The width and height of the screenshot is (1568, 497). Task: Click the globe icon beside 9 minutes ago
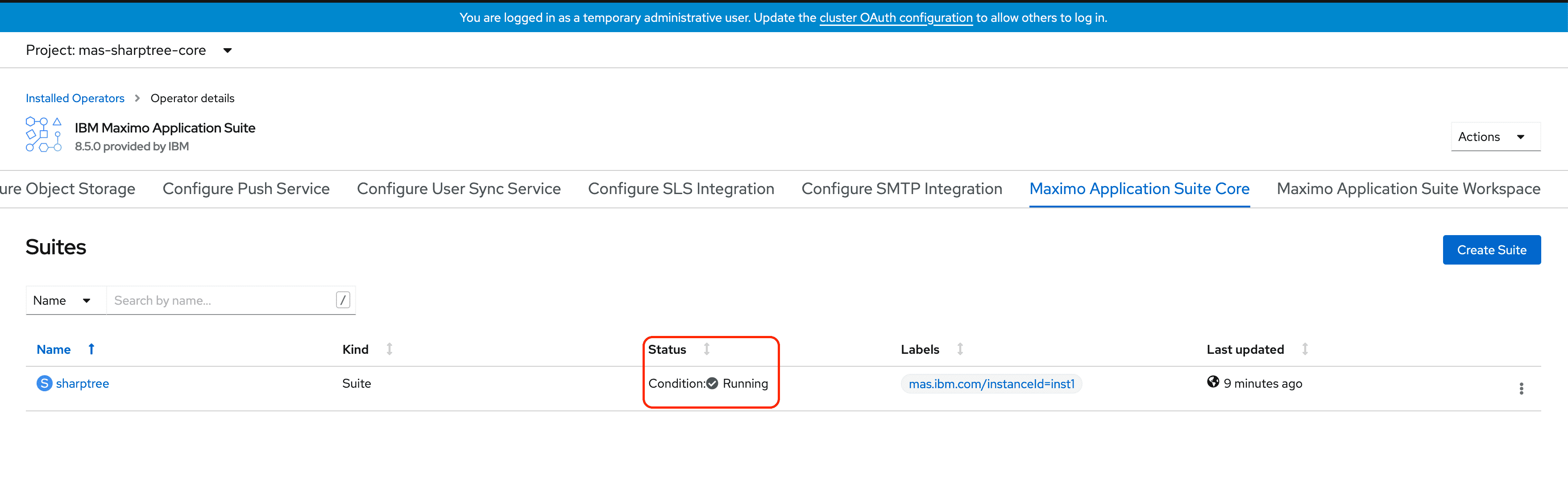pyautogui.click(x=1213, y=382)
